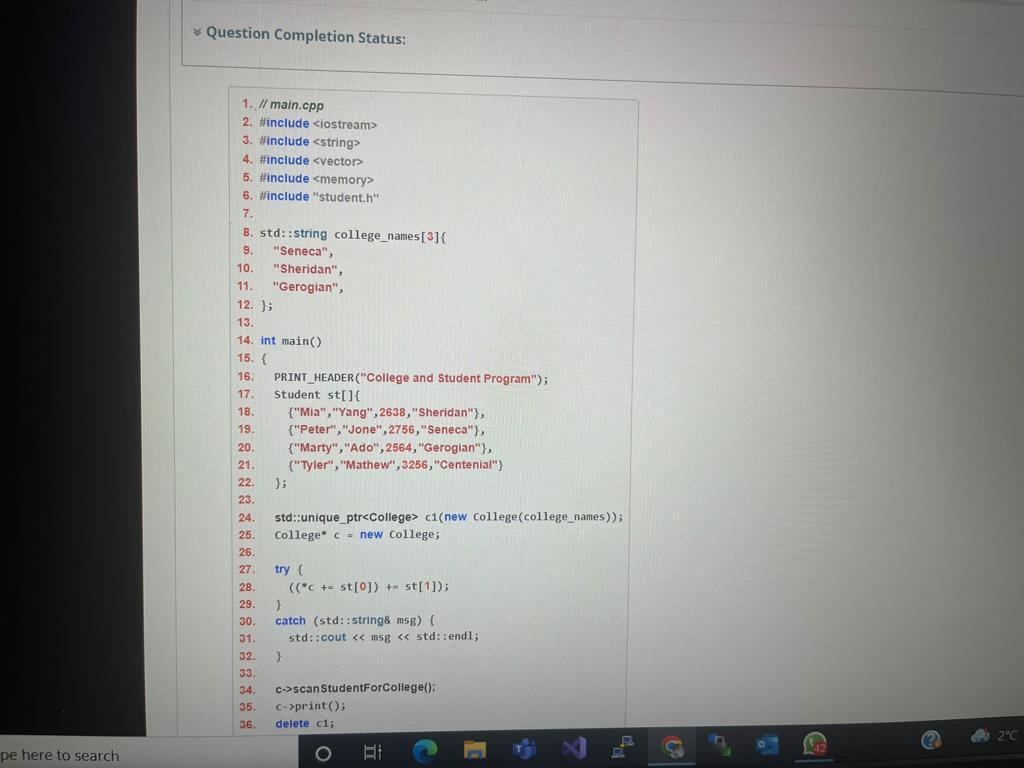Open the Get Help question mark icon
1024x768 pixels.
(x=931, y=738)
